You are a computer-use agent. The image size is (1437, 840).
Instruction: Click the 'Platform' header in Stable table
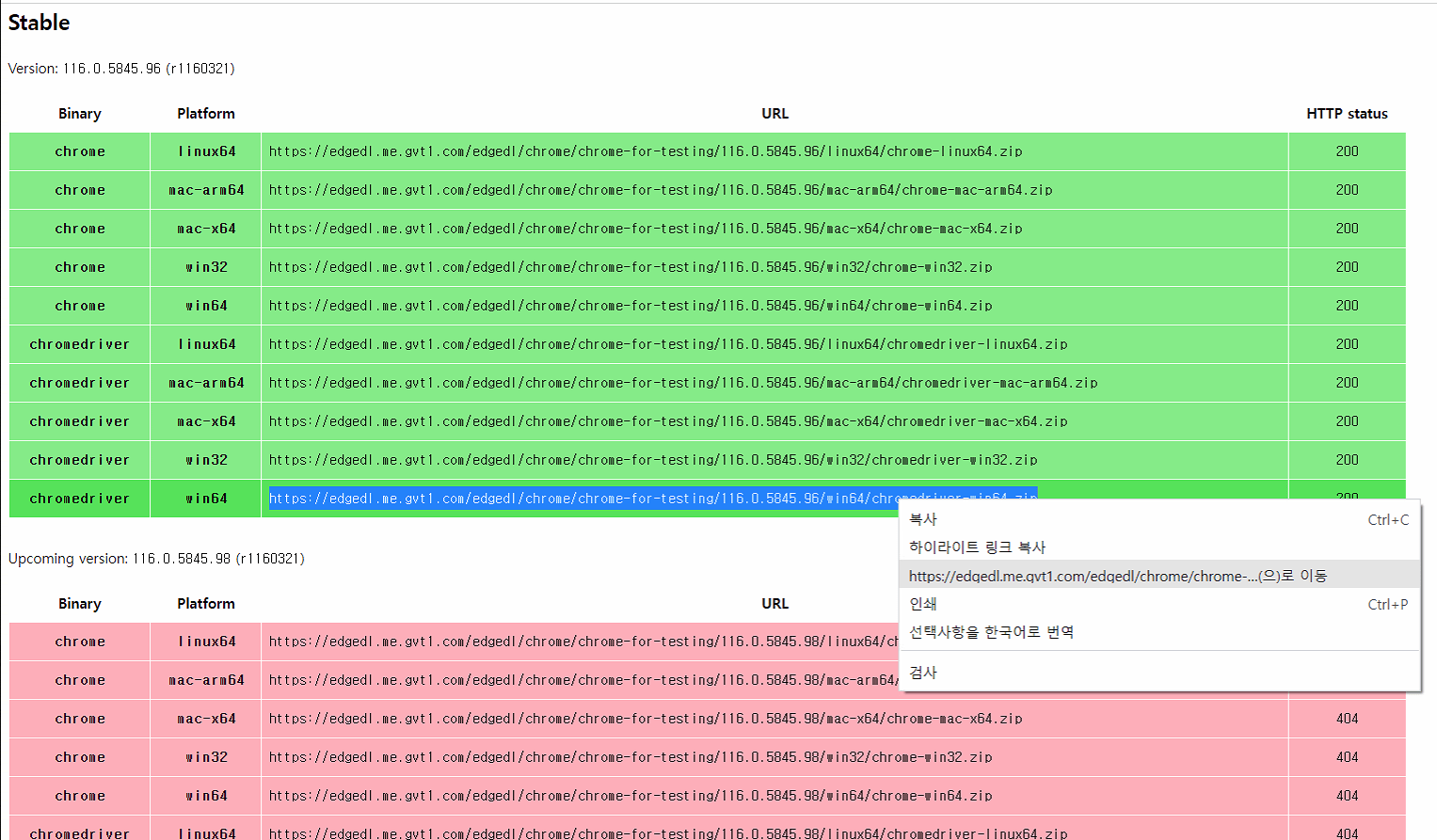click(206, 114)
